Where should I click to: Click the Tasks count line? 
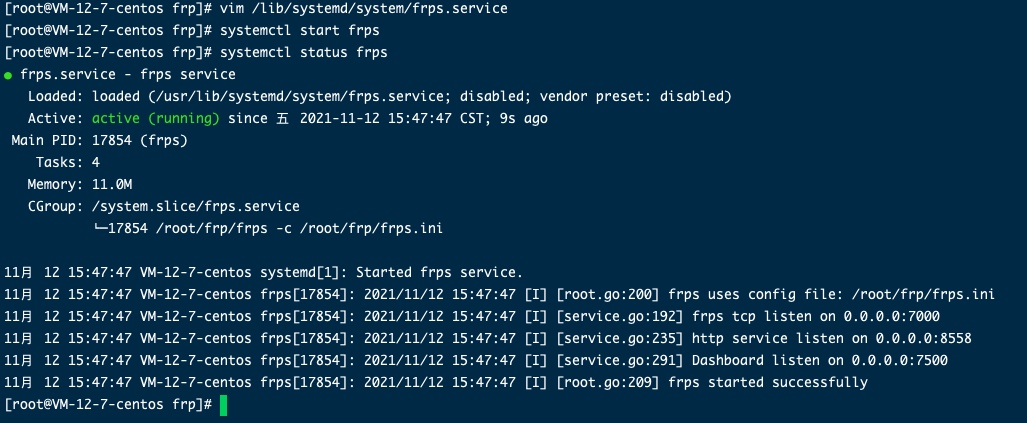pyautogui.click(x=68, y=162)
